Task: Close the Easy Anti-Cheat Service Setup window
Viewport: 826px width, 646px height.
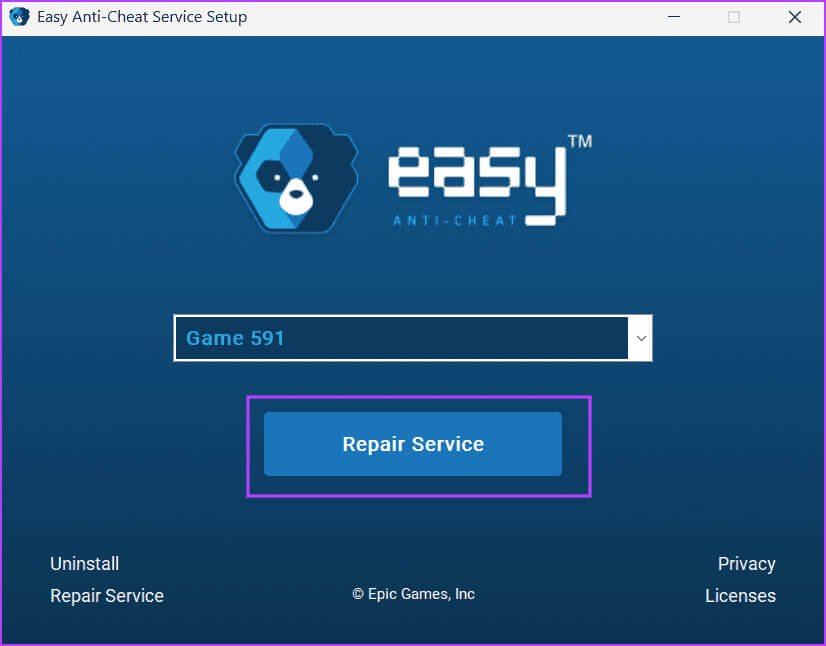Action: (795, 17)
